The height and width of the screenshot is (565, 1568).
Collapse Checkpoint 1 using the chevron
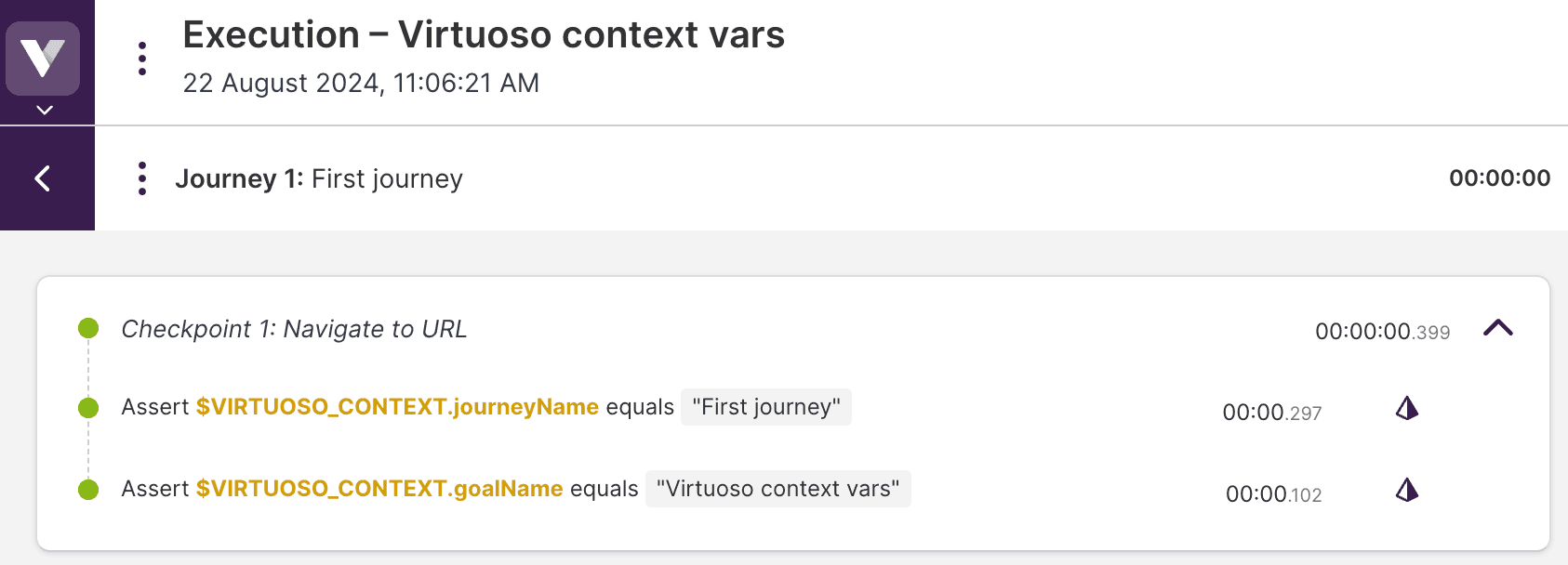pyautogui.click(x=1499, y=329)
